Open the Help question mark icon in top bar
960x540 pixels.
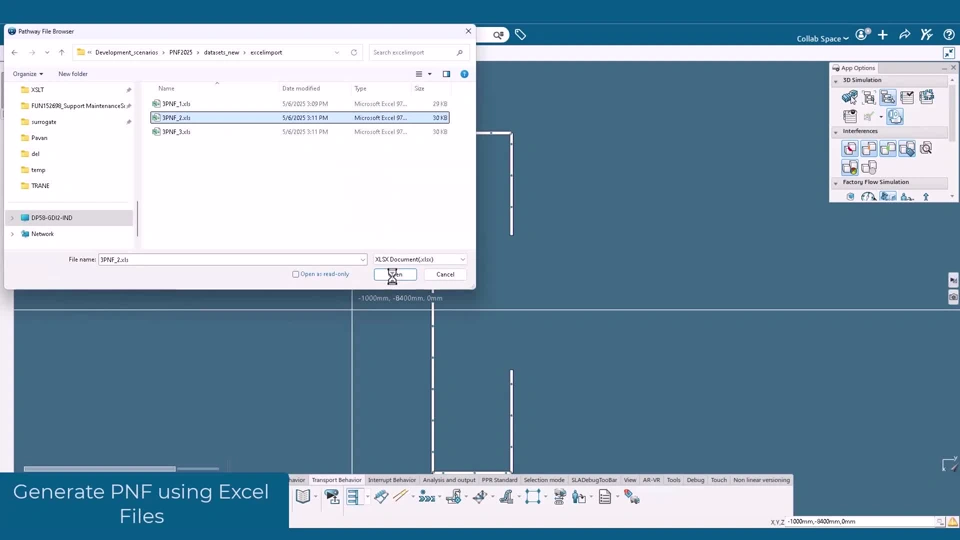click(949, 35)
